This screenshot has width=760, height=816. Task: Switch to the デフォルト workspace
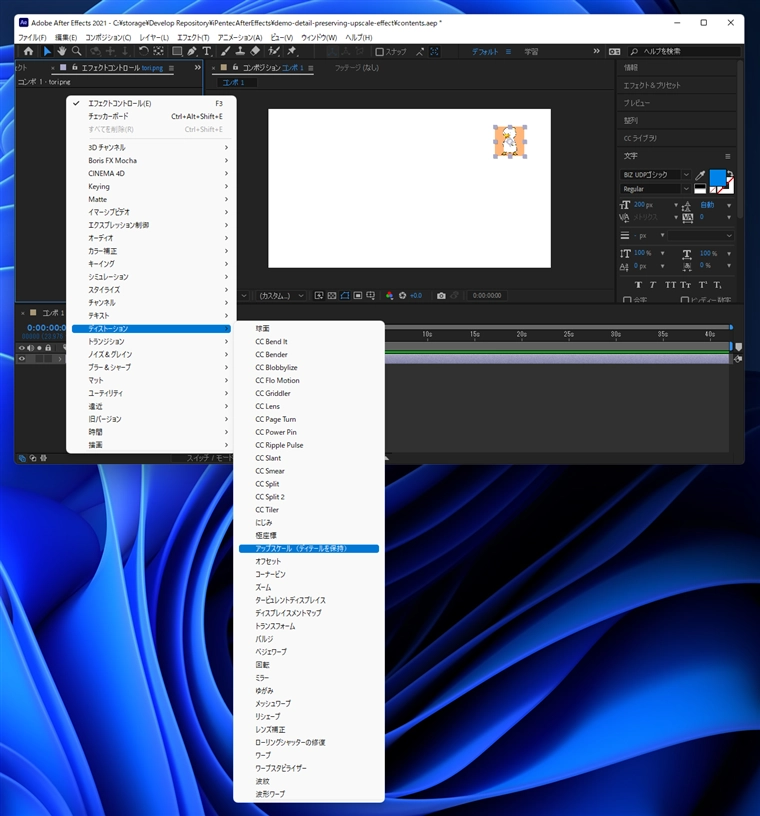pos(485,51)
